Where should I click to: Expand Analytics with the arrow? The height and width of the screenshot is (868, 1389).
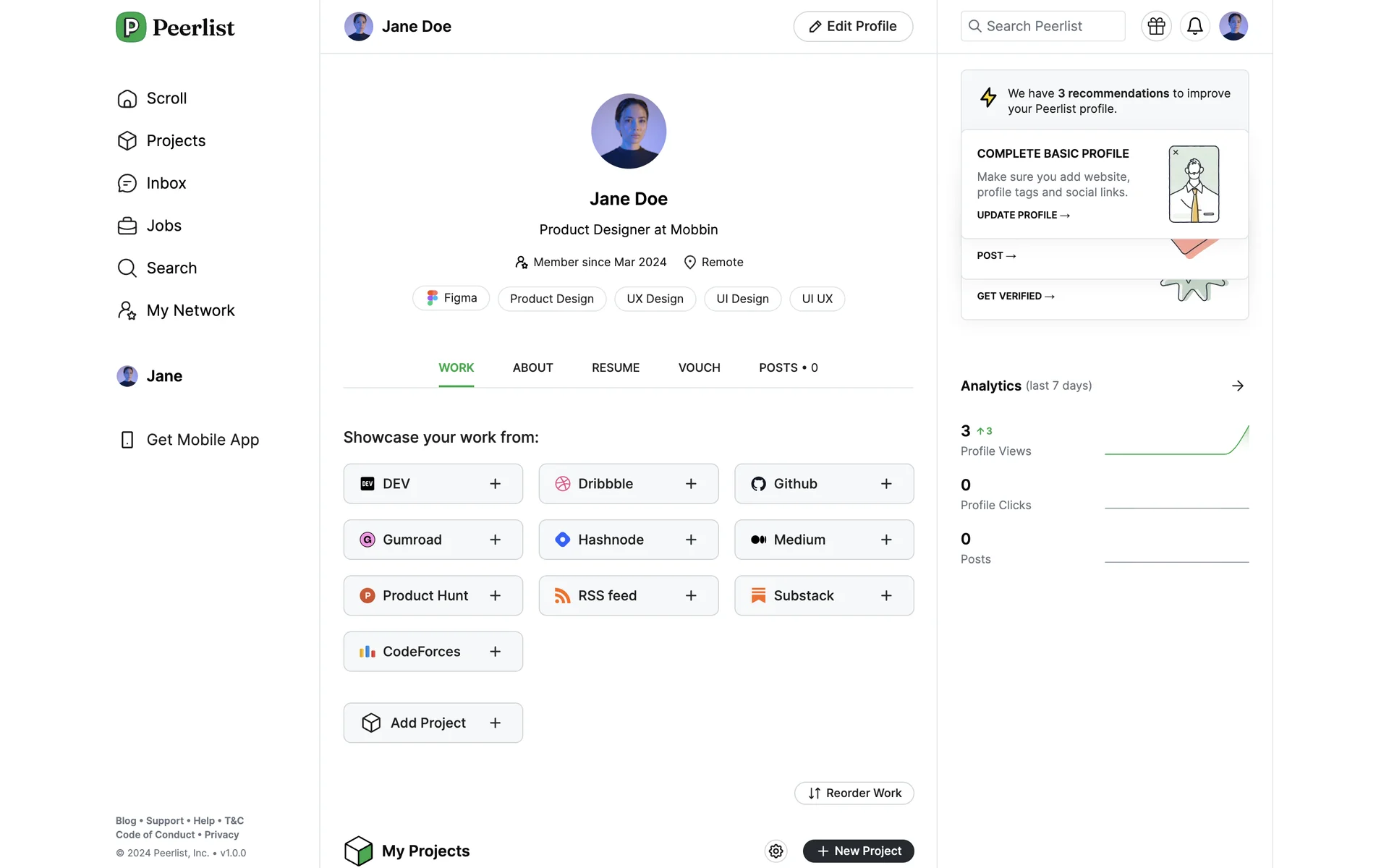tap(1237, 386)
